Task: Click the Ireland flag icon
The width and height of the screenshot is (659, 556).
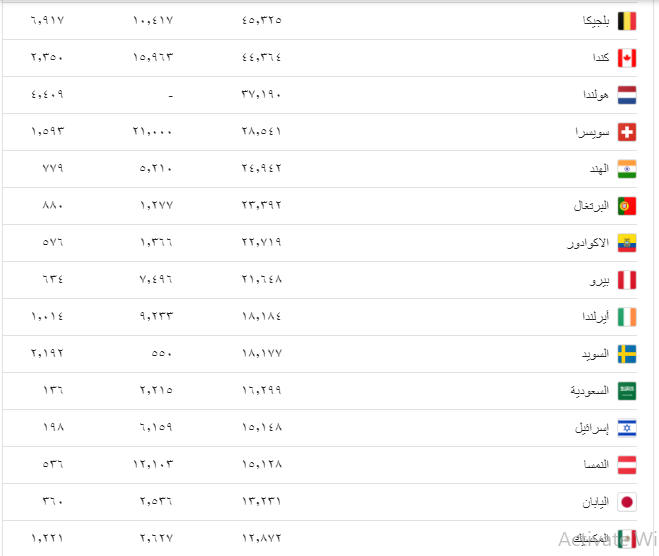Action: pos(627,317)
